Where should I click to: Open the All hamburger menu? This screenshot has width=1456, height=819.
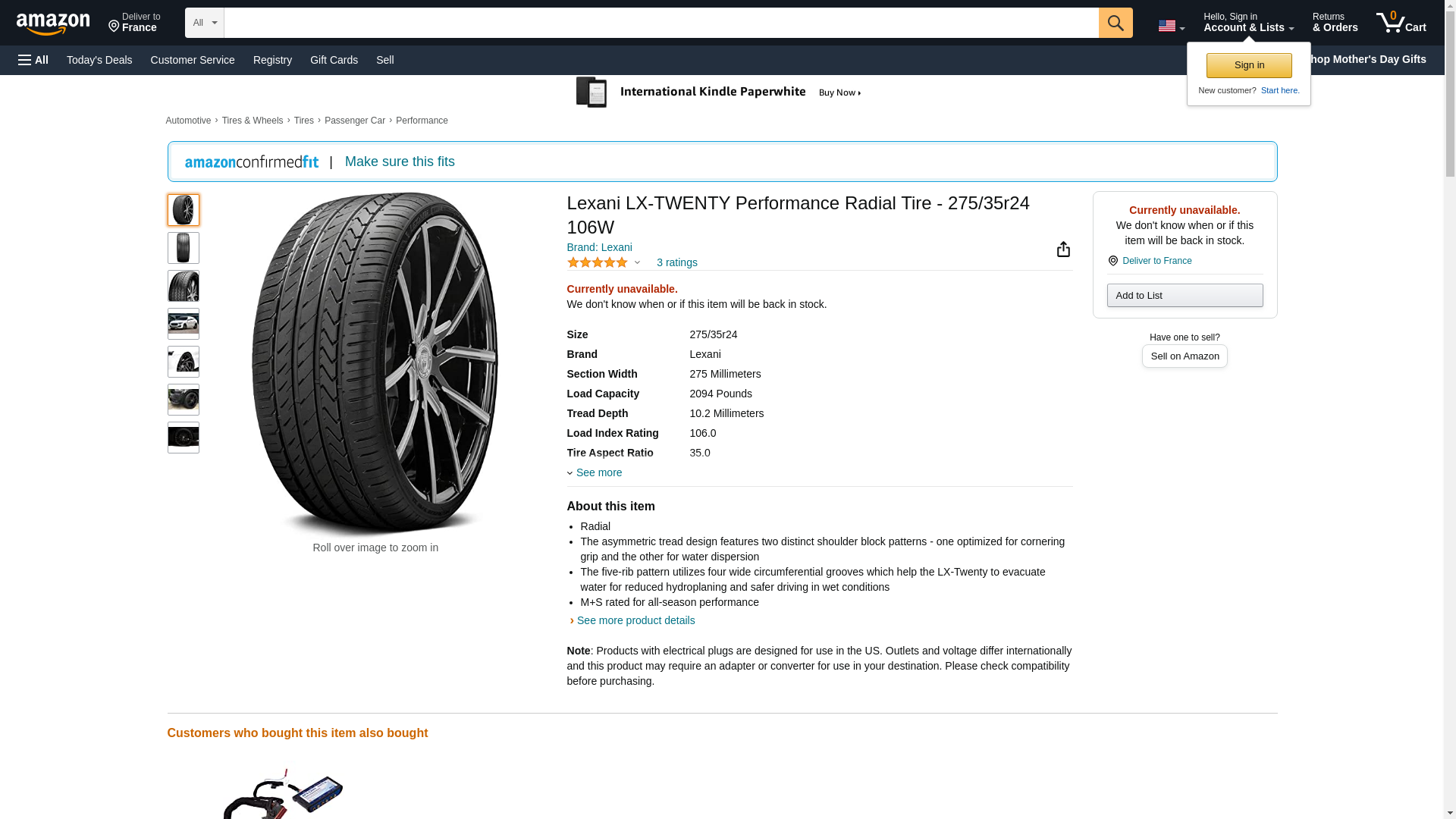point(33,60)
